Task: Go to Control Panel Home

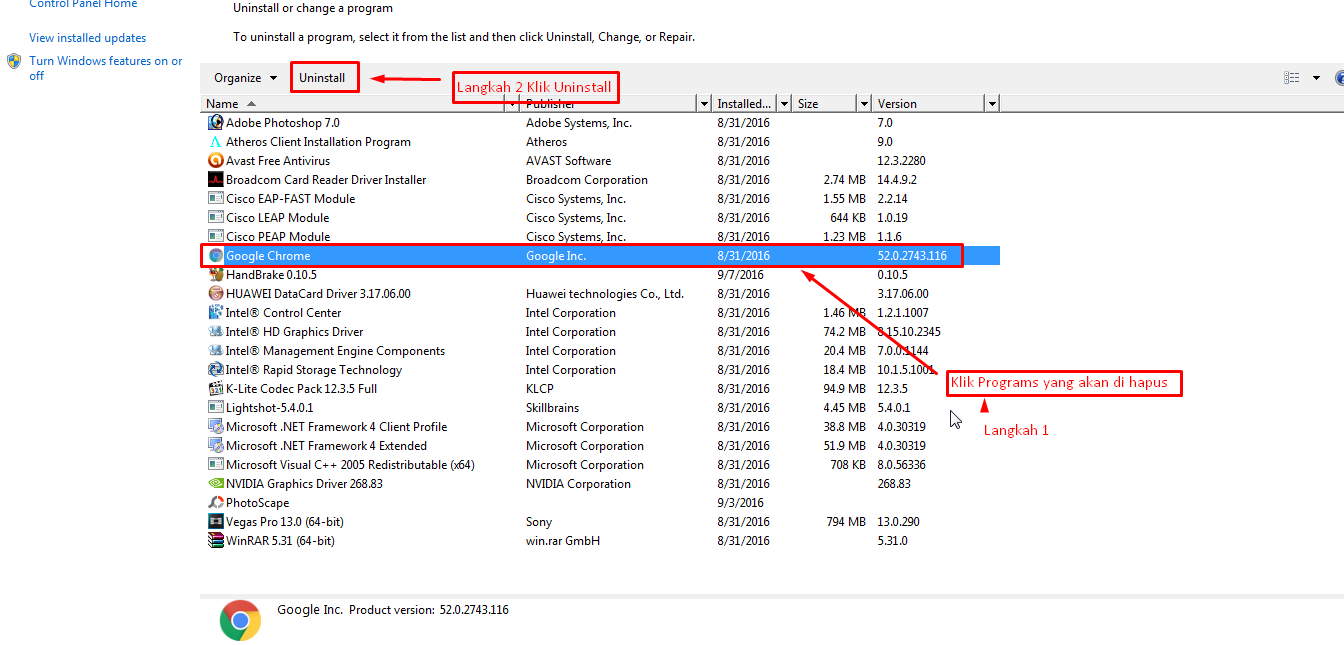Action: [x=83, y=4]
